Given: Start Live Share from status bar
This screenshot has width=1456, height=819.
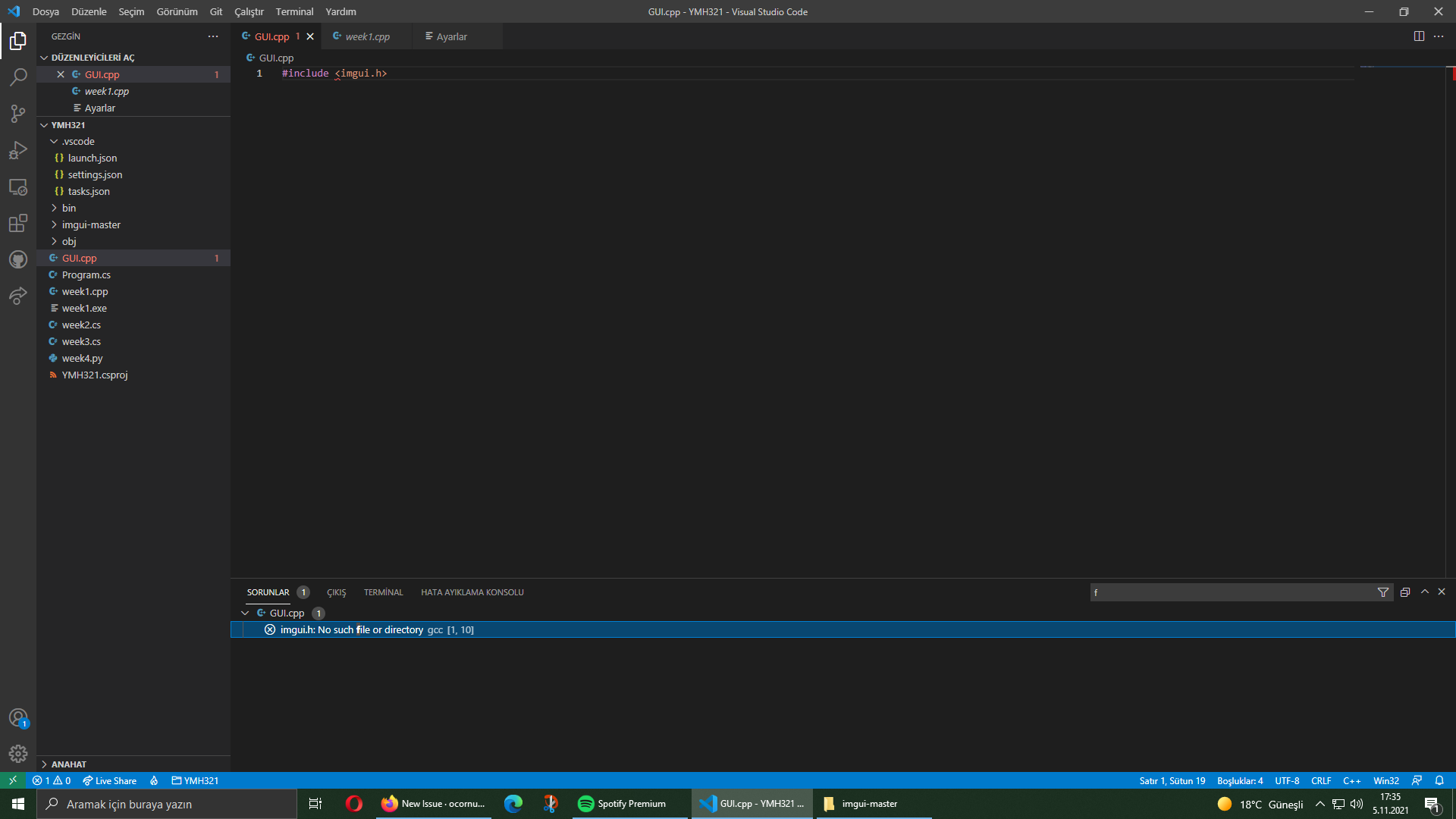Looking at the screenshot, I should tap(110, 780).
